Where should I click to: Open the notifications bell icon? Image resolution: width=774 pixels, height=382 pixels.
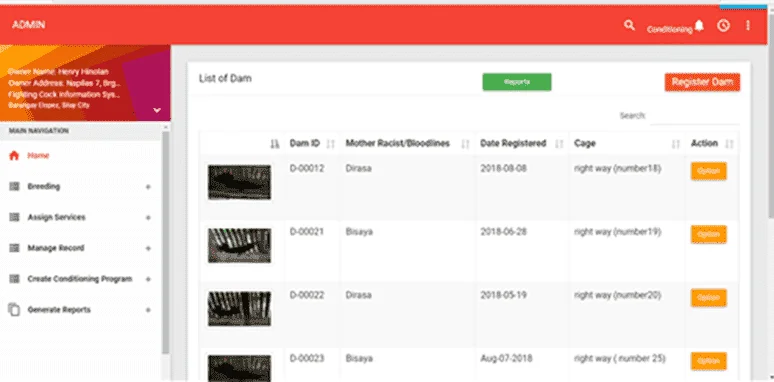699,26
